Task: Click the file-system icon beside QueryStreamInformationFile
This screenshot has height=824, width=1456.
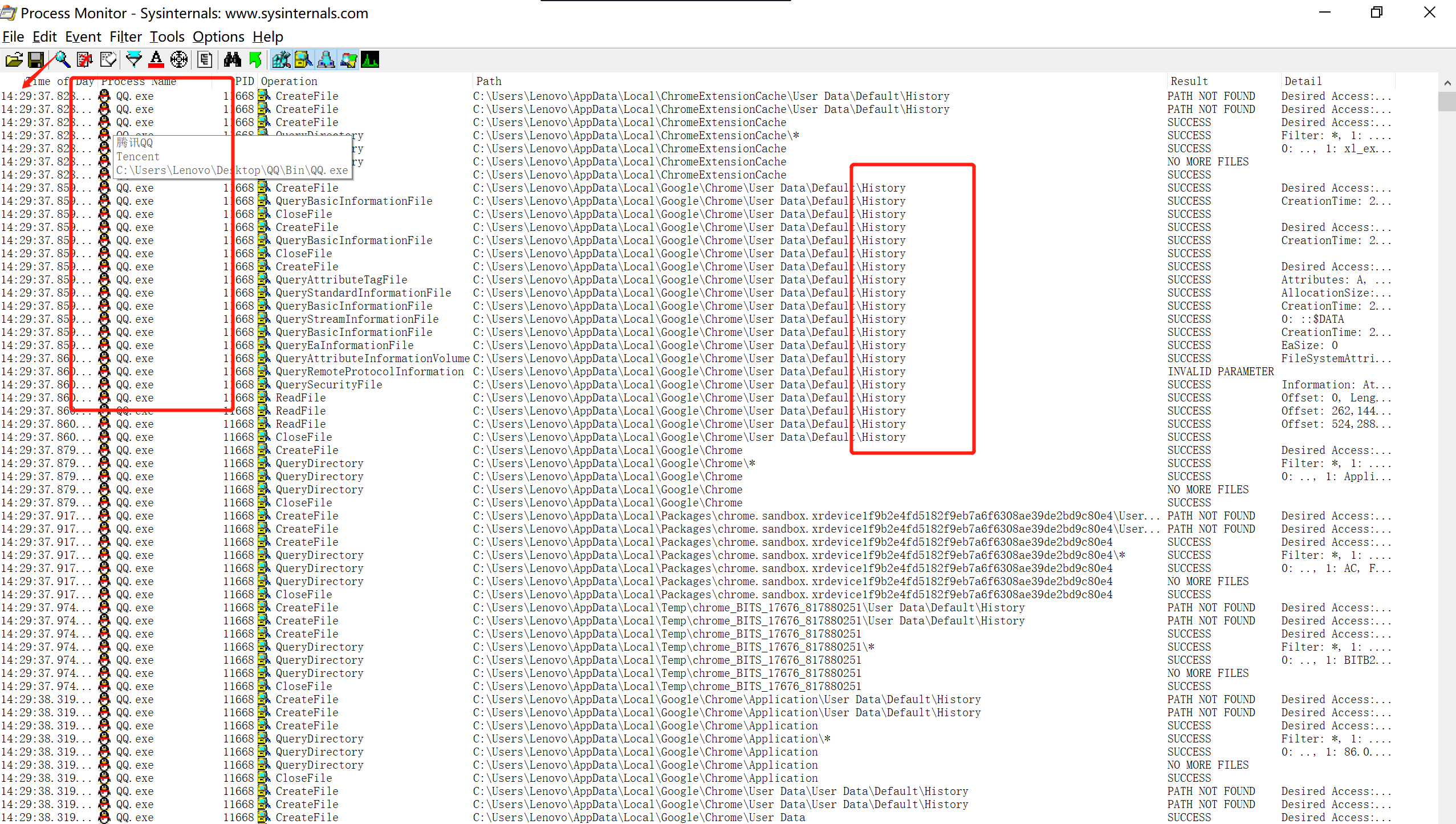Action: (x=263, y=319)
